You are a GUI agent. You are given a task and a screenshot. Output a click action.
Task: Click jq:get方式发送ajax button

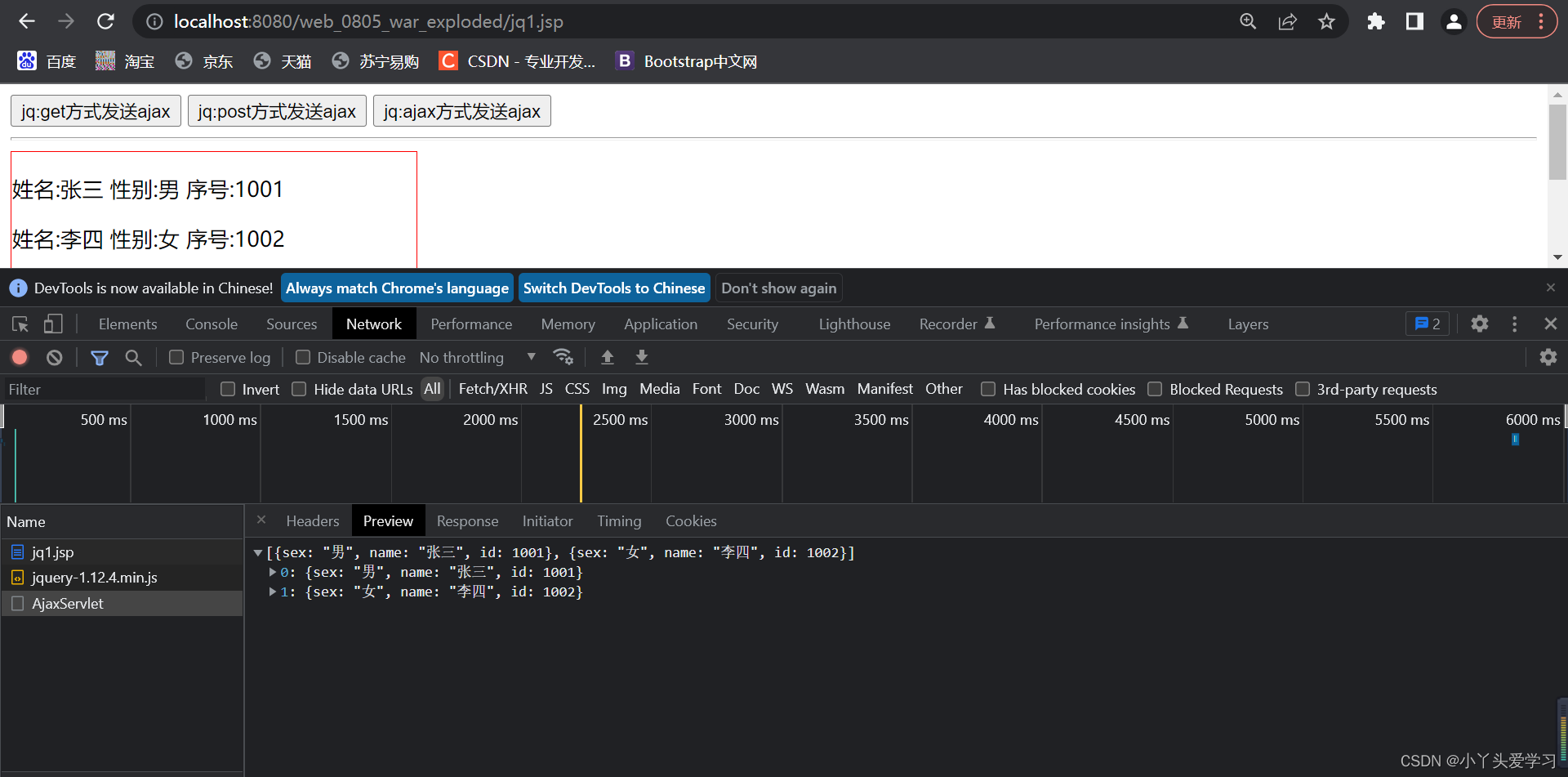[96, 111]
